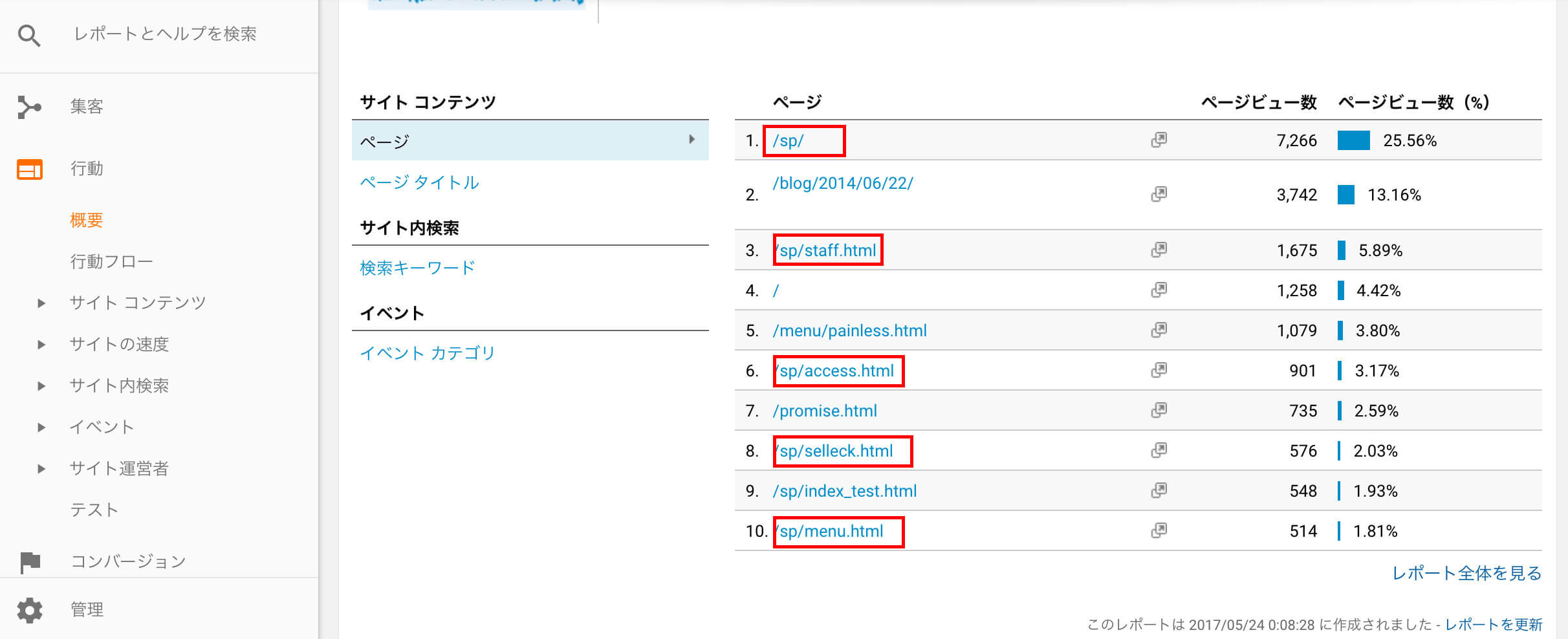Open external link icon for /sp/menu.html
Image resolution: width=1568 pixels, height=639 pixels.
(x=1159, y=530)
